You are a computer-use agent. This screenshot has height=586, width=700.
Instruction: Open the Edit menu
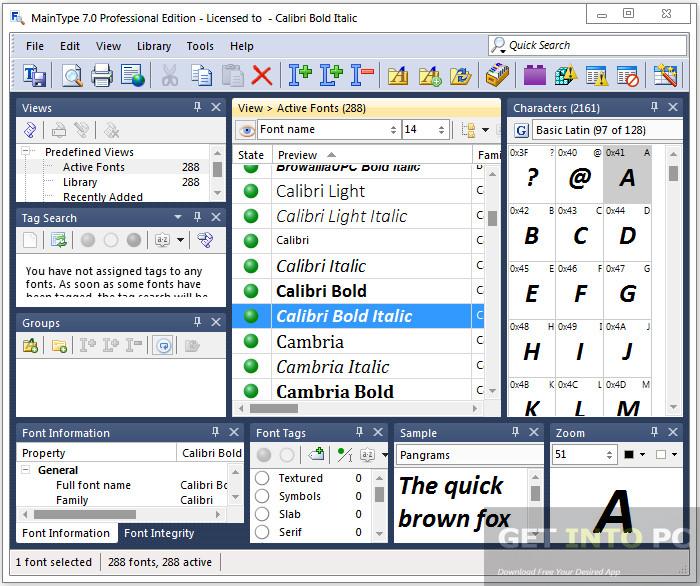click(x=70, y=46)
